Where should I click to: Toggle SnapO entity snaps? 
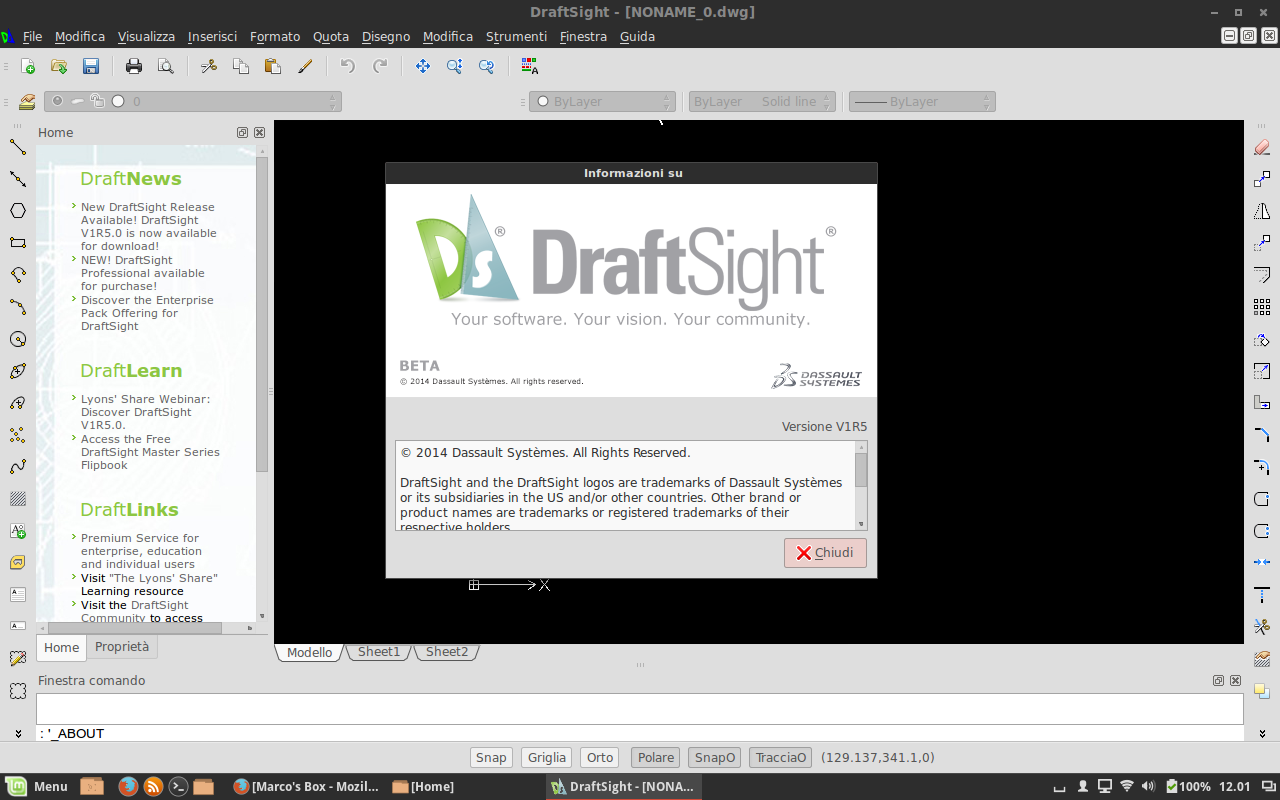(715, 758)
